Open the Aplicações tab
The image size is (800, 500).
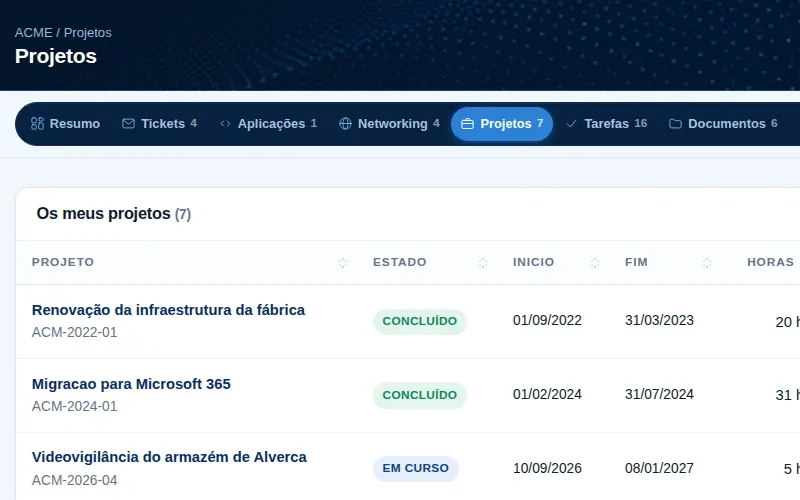click(x=268, y=124)
